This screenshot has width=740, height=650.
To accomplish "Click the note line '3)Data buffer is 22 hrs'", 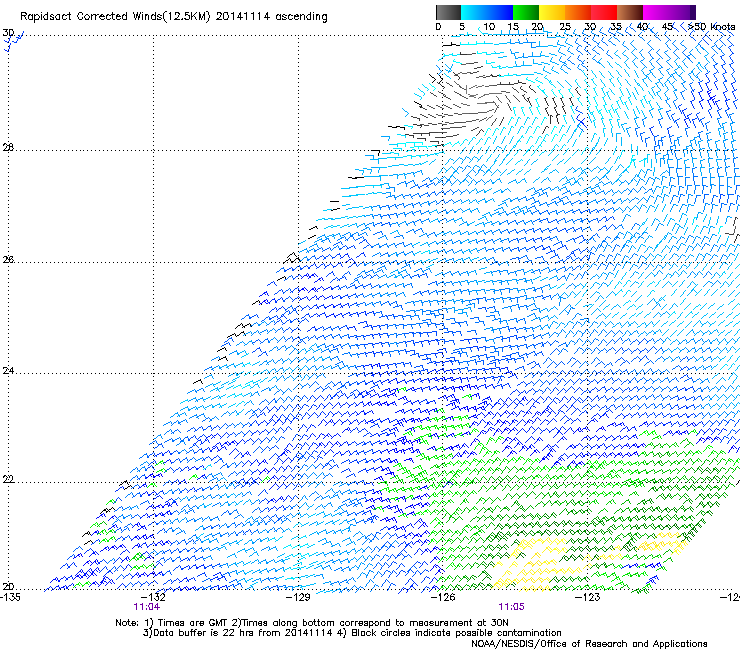I will pos(352,633).
